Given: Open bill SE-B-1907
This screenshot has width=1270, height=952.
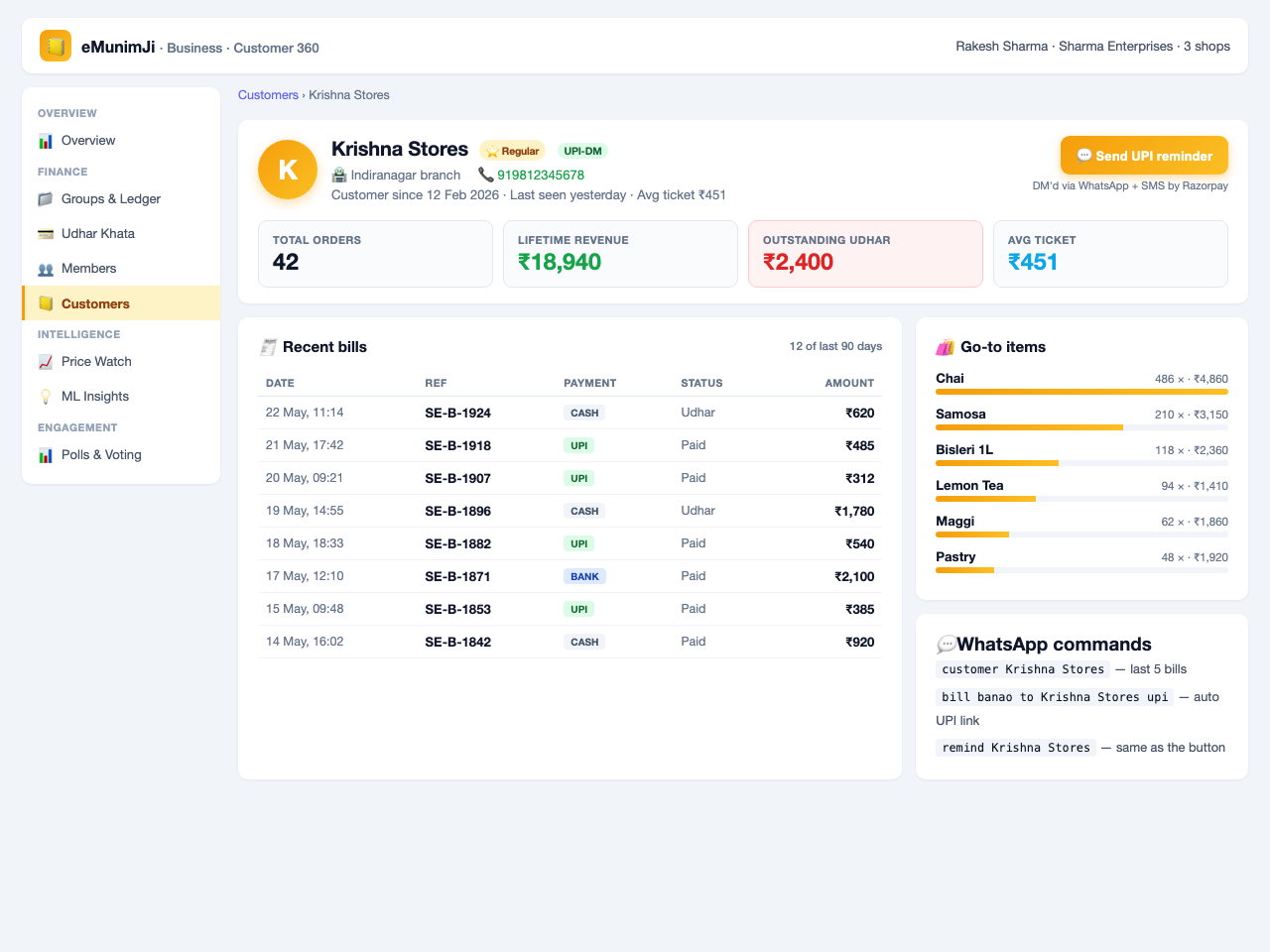Looking at the screenshot, I should pyautogui.click(x=457, y=478).
